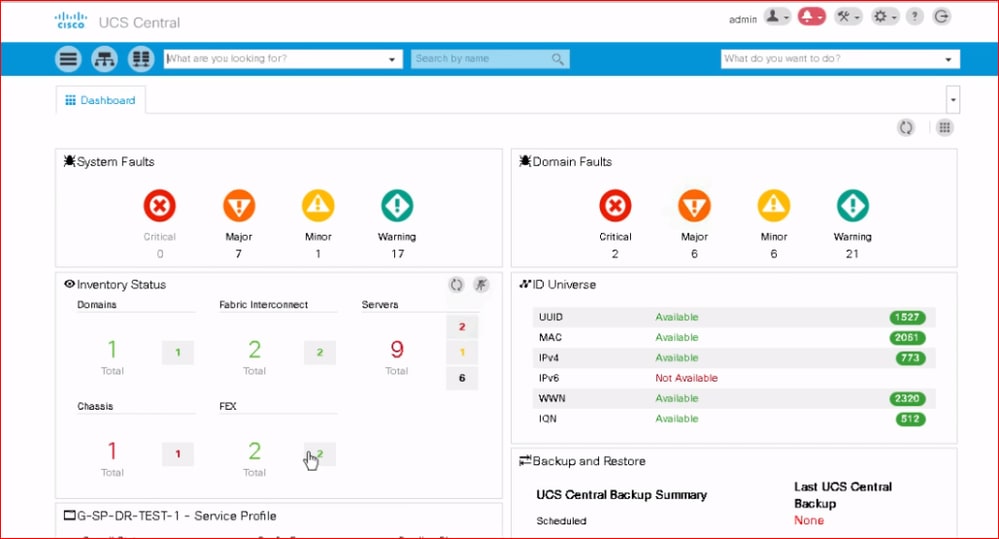The height and width of the screenshot is (539, 999).
Task: Open the dashboard widget grid icon
Action: click(x=944, y=127)
